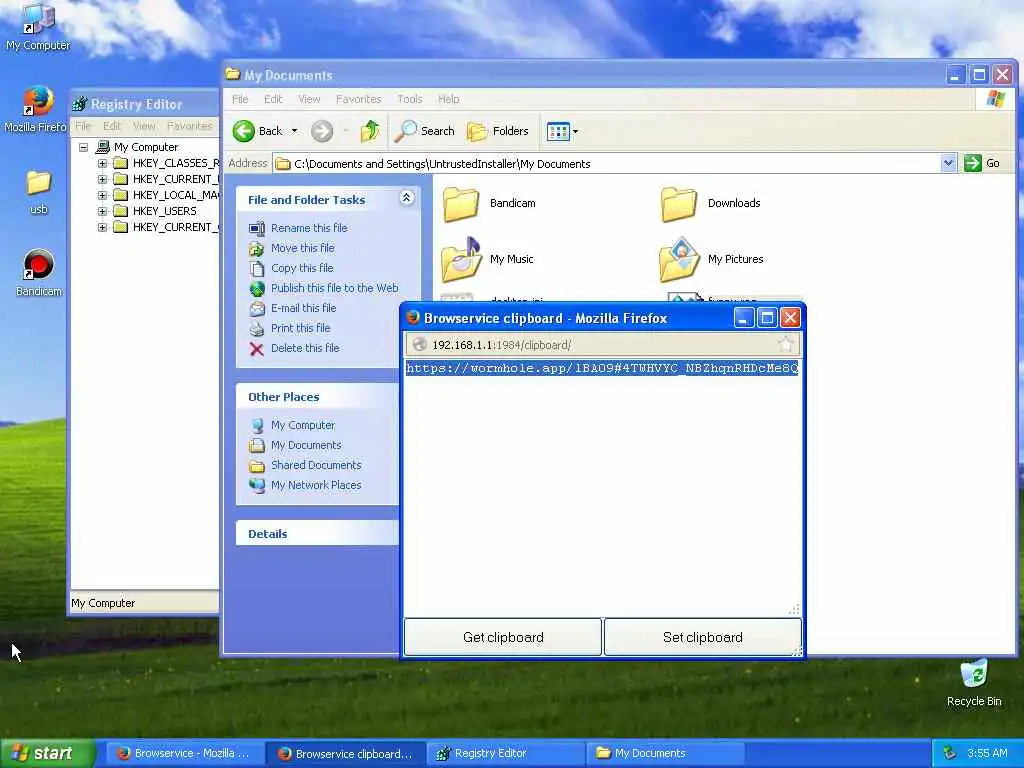Collapse My Computer node in Registry Editor
Screen dimensions: 1024x768
[84, 148]
